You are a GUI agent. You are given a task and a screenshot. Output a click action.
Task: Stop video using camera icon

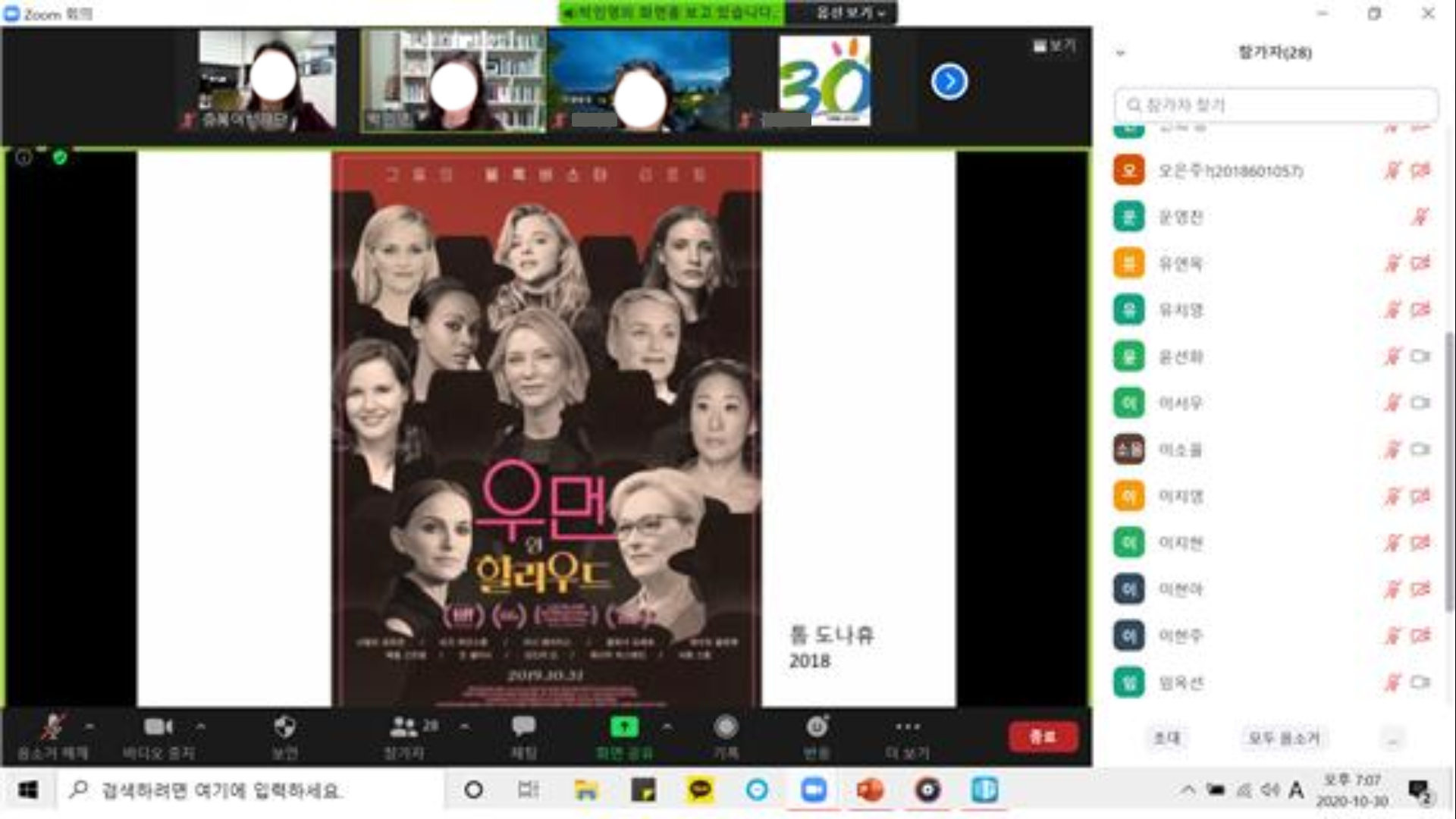[158, 728]
